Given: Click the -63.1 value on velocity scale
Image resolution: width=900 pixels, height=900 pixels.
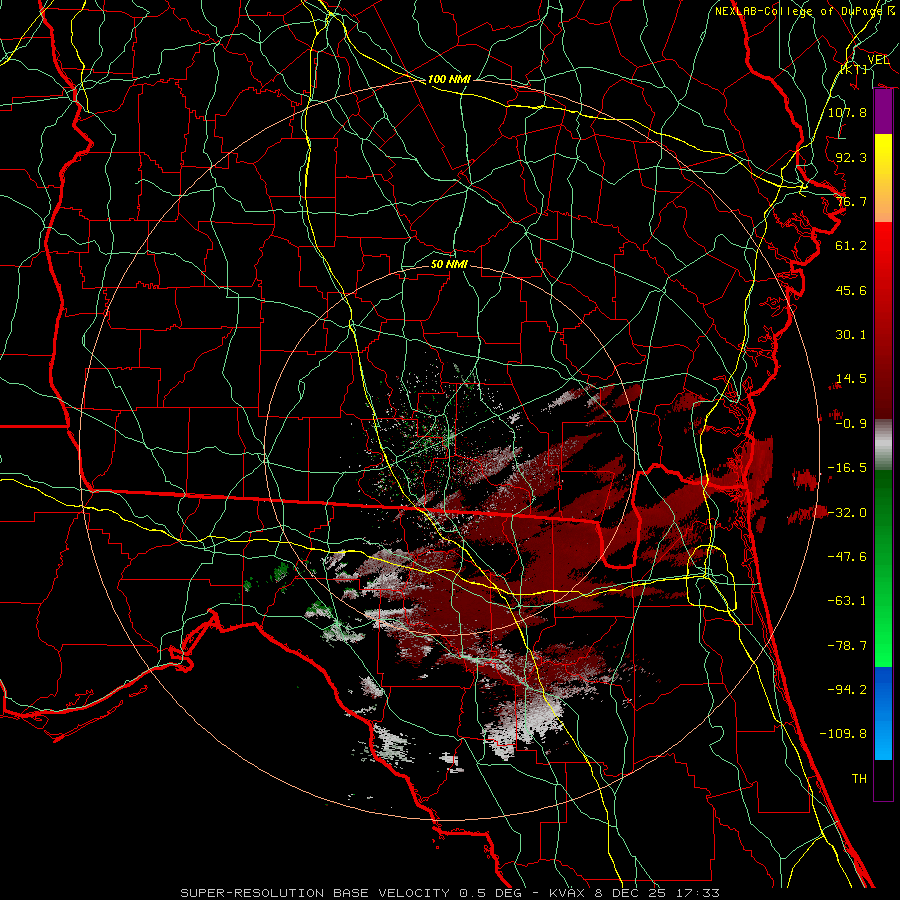Looking at the screenshot, I should coord(847,601).
